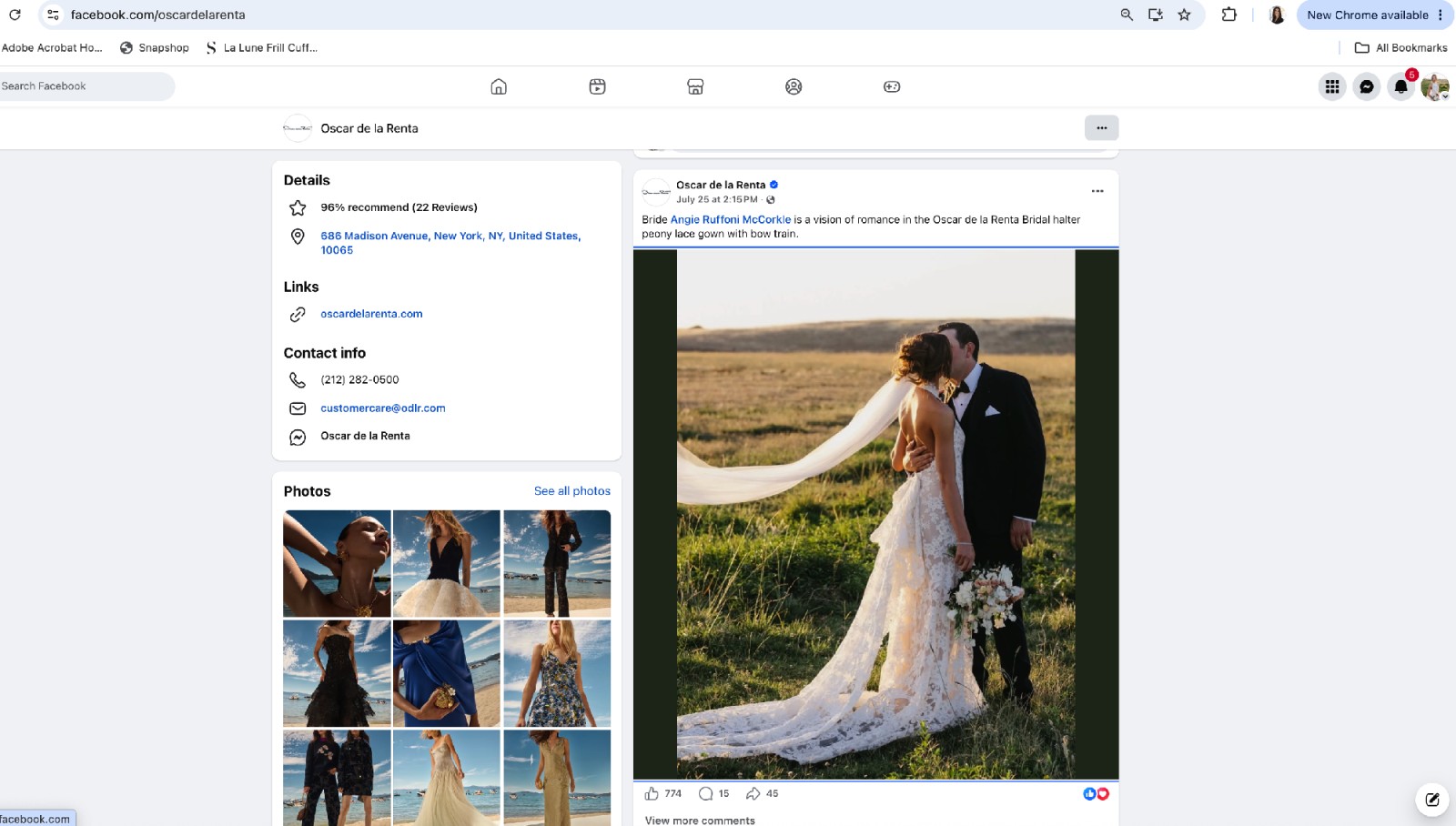Screen dimensions: 1456x826
Task: Open post timestamp July 25 at 2:15 PM
Action: click(717, 199)
